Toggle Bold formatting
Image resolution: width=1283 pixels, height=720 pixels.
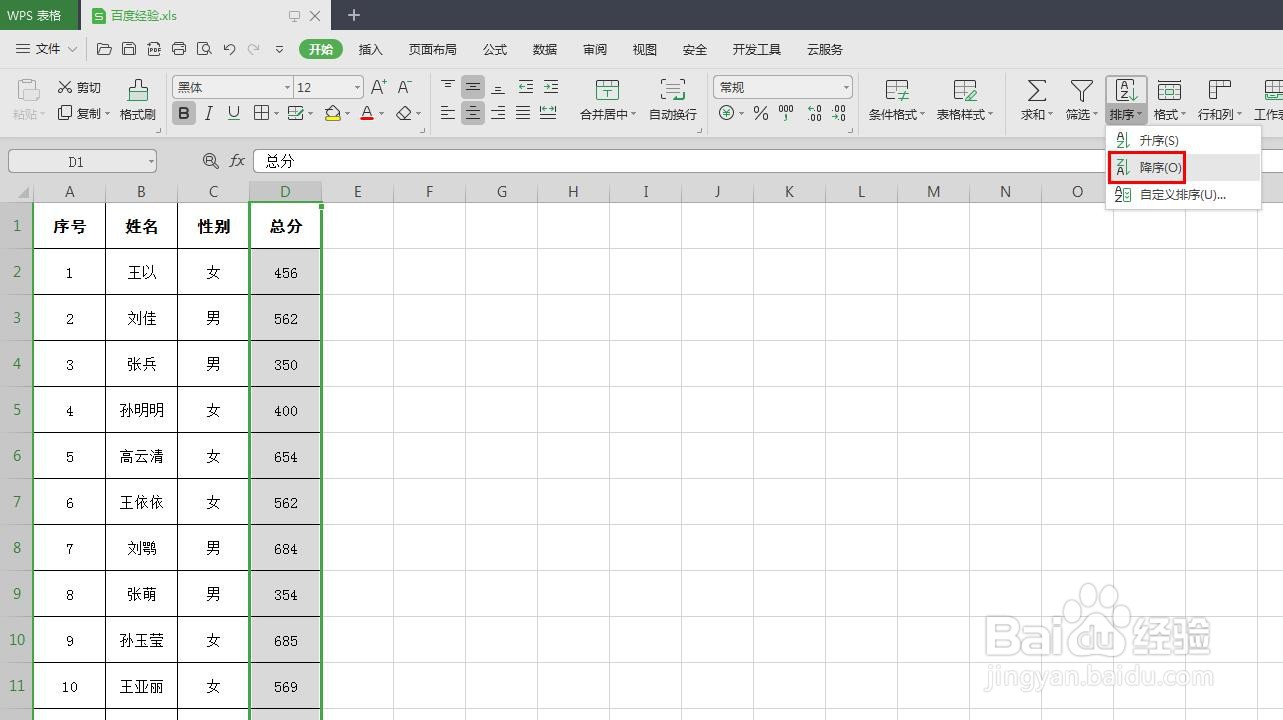pos(184,113)
